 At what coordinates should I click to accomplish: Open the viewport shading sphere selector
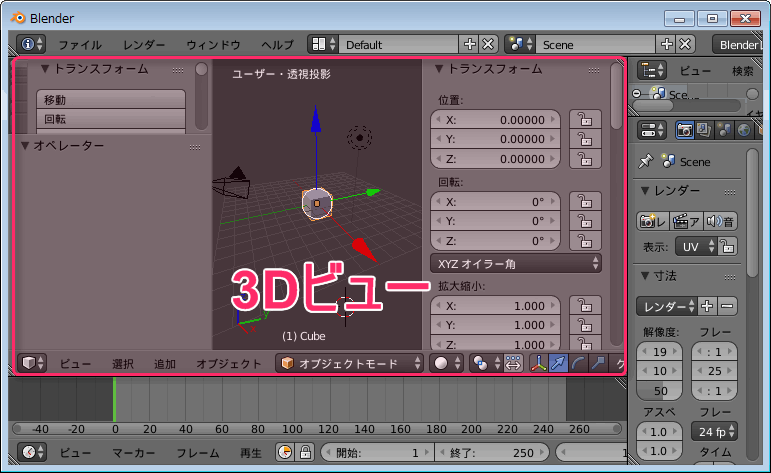coord(446,363)
